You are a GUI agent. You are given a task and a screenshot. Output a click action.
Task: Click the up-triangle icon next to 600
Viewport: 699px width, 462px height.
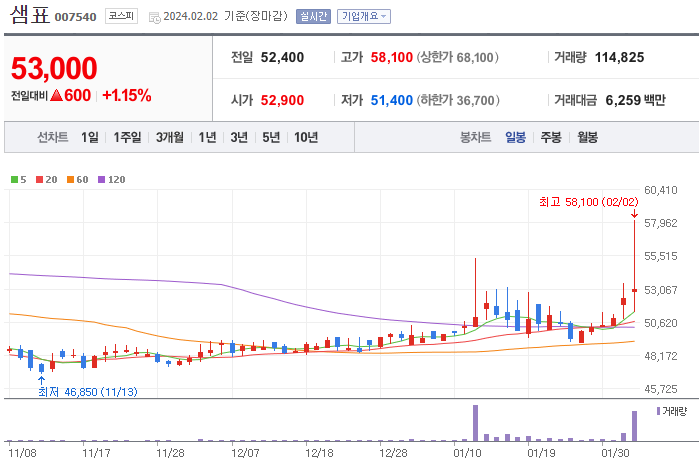(x=56, y=95)
